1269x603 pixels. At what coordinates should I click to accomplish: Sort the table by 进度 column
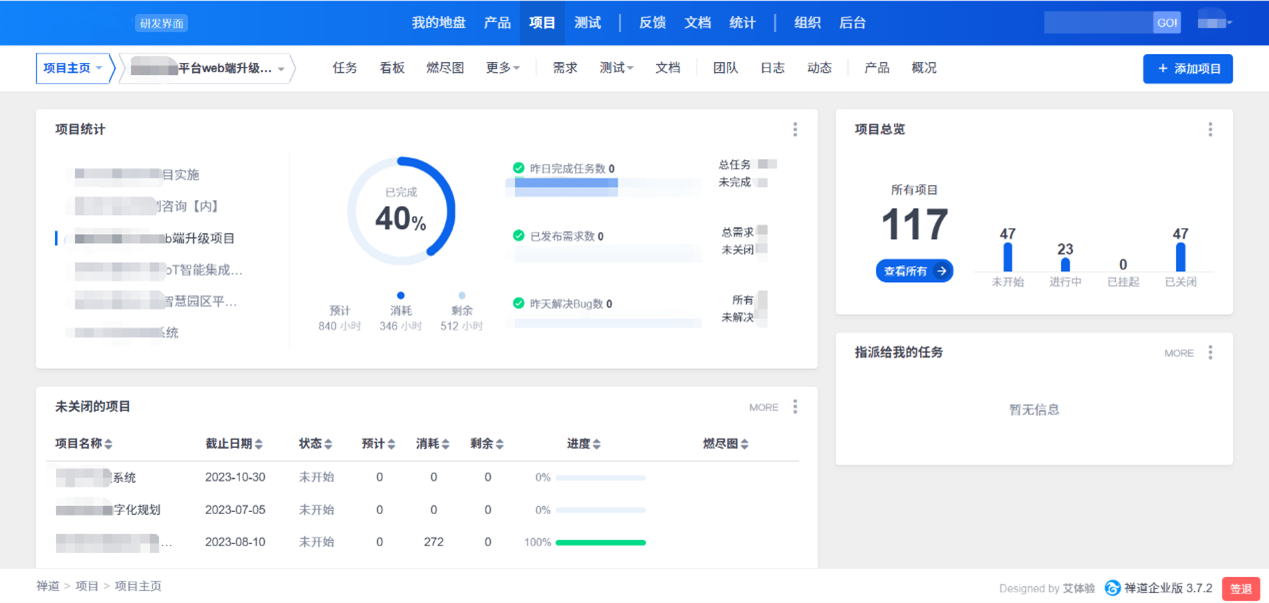coord(584,444)
